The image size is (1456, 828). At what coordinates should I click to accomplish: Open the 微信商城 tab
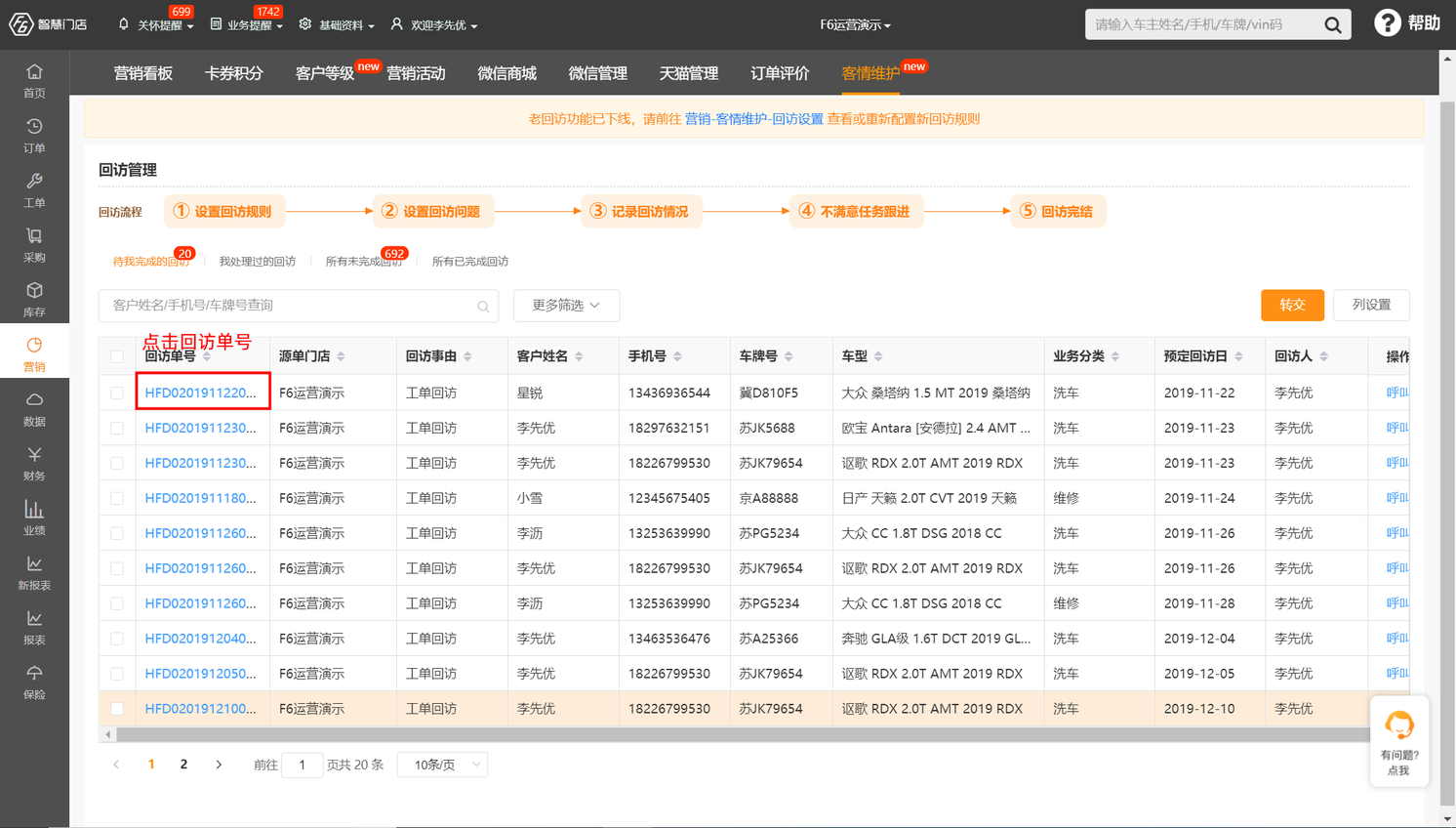click(x=507, y=73)
